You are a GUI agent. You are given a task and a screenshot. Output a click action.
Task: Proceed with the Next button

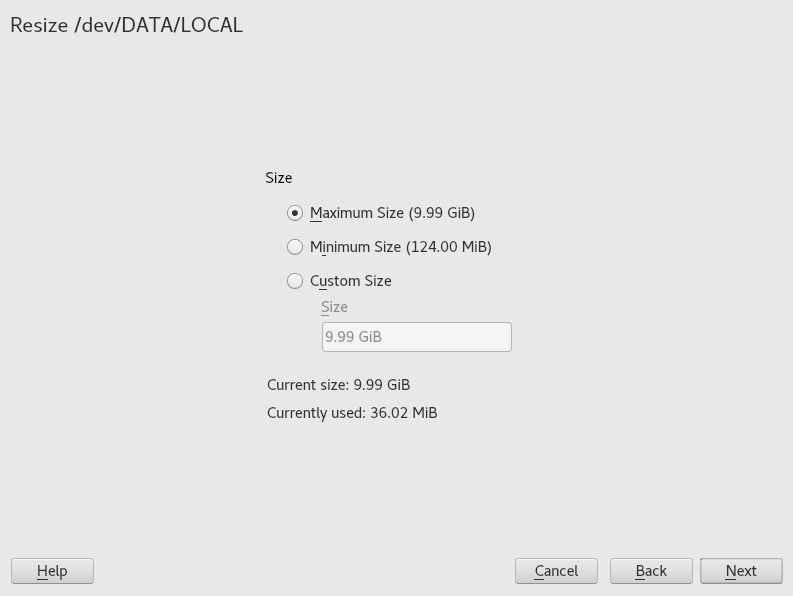tap(741, 571)
